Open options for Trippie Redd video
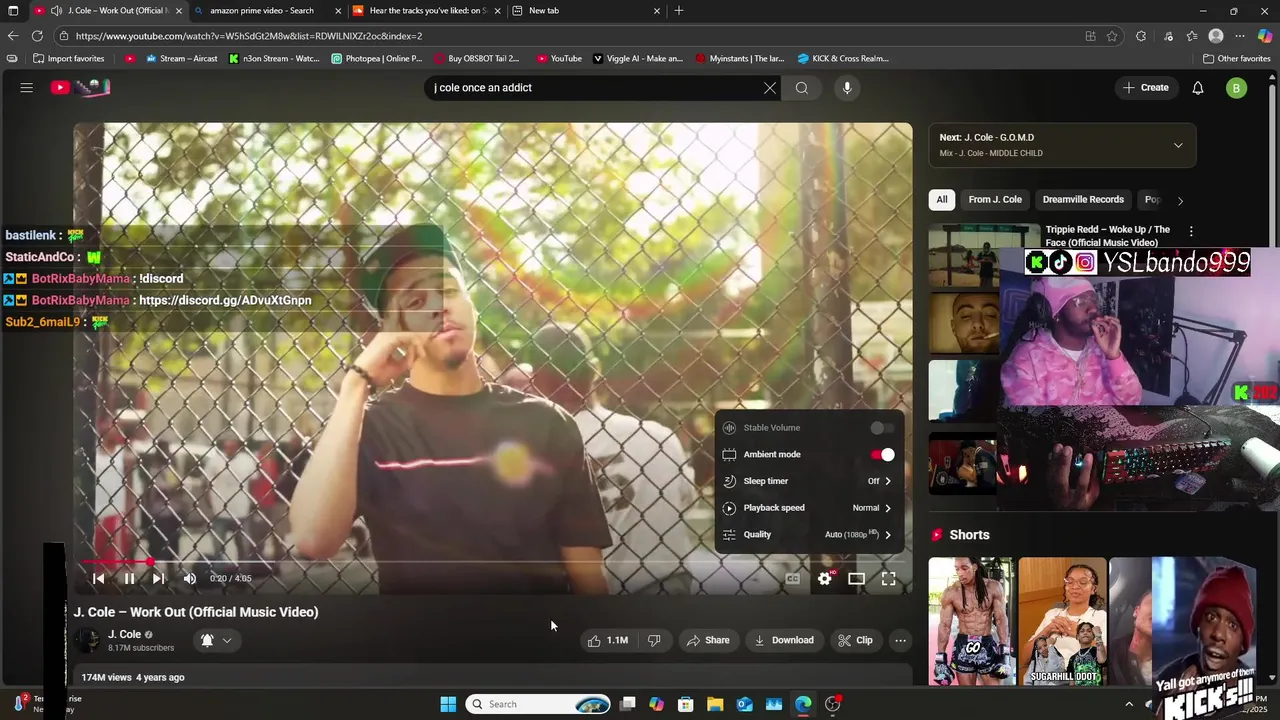This screenshot has width=1280, height=720. [1191, 231]
